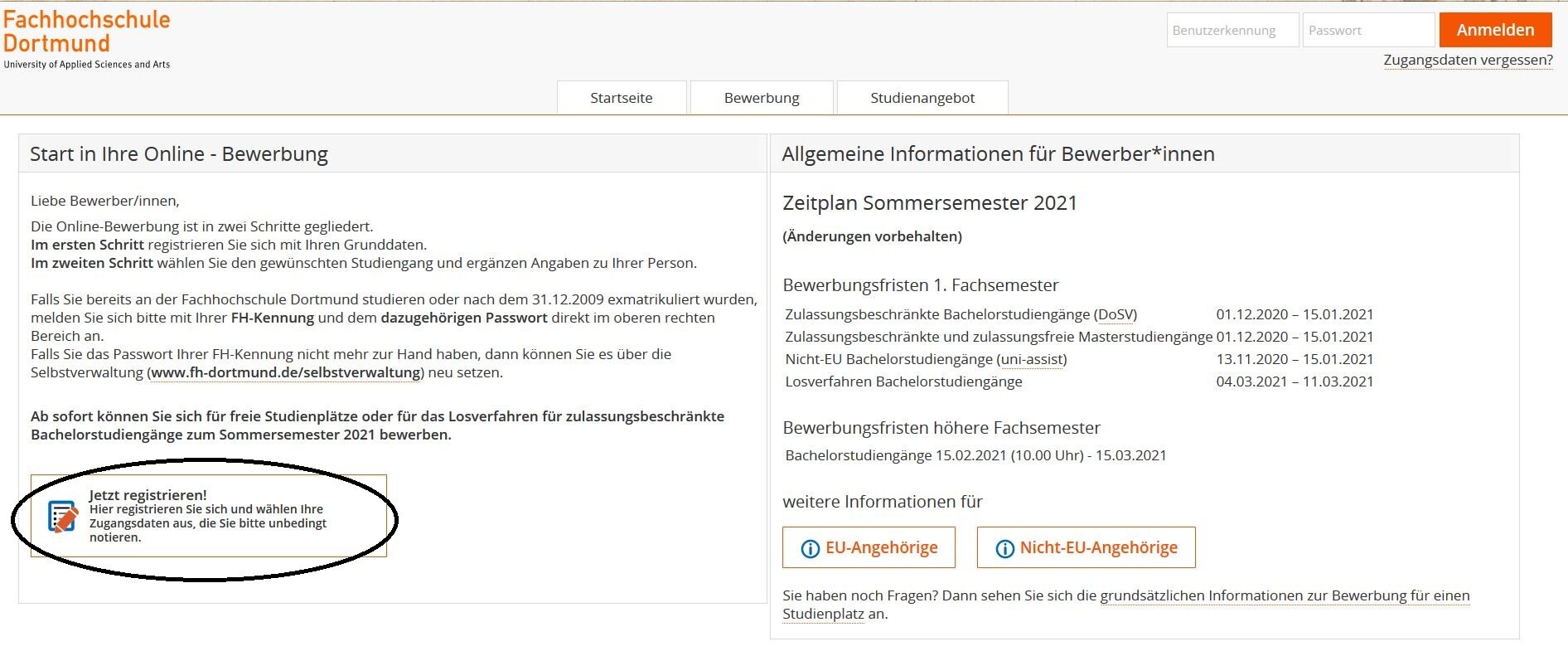This screenshot has width=1568, height=656.
Task: Open grundsätzlichen Informationen zur Bewerbung link
Action: tap(1284, 595)
